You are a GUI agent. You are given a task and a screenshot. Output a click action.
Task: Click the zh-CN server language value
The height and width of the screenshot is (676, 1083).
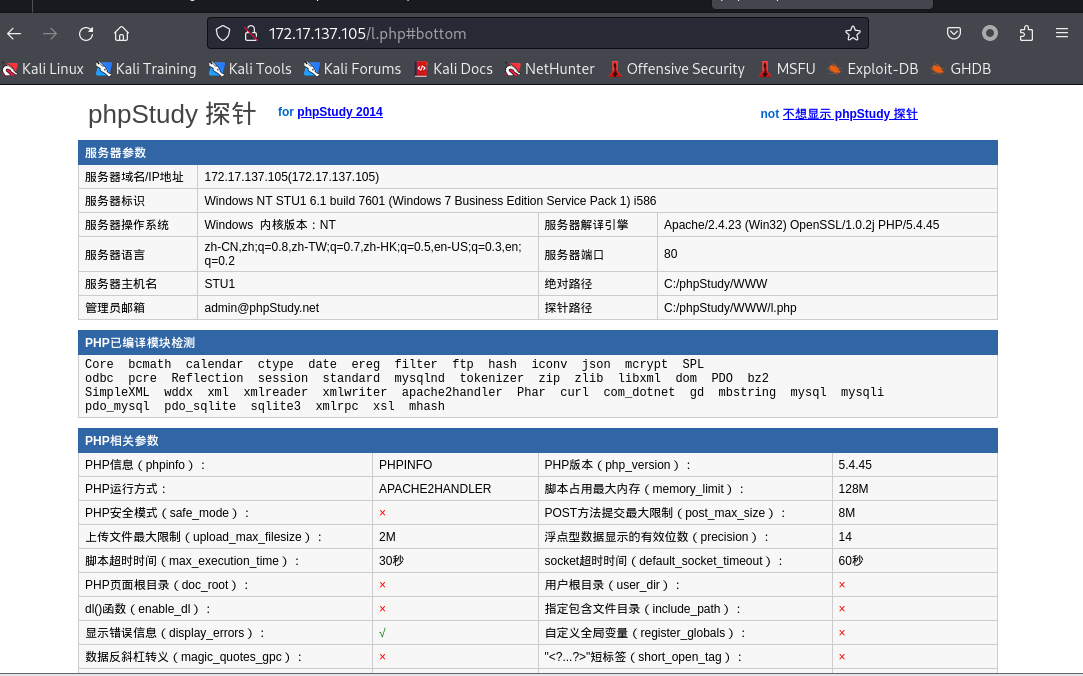[x=363, y=253]
